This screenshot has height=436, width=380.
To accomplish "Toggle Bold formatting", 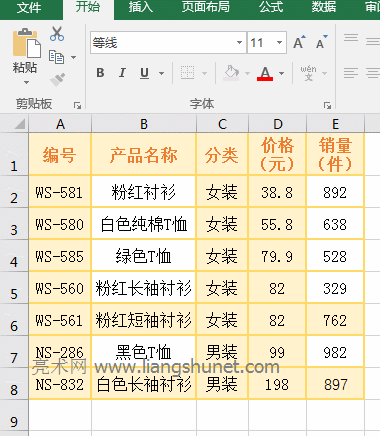I will (100, 73).
